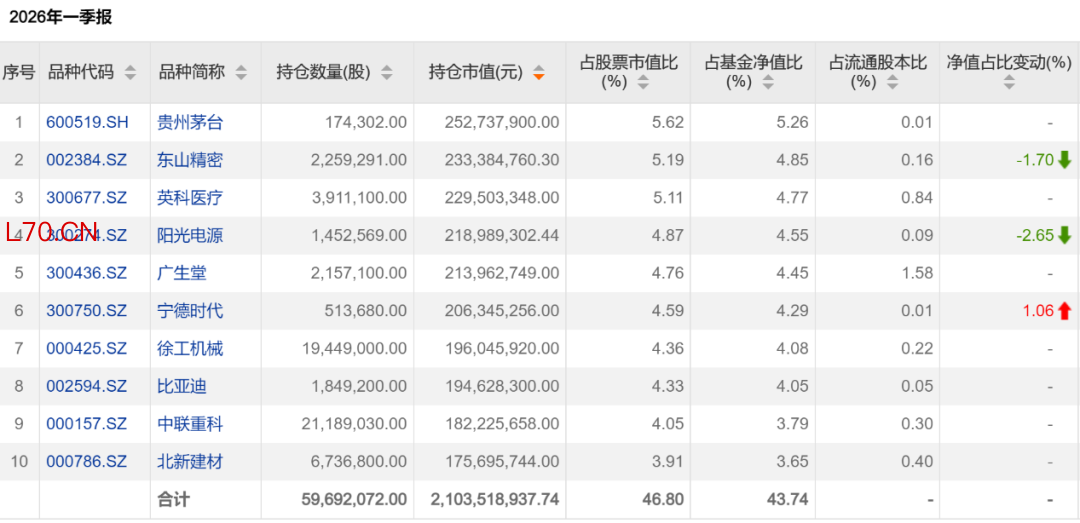Open stock code 300750.SZ link
The height and width of the screenshot is (523, 1080).
pyautogui.click(x=87, y=311)
